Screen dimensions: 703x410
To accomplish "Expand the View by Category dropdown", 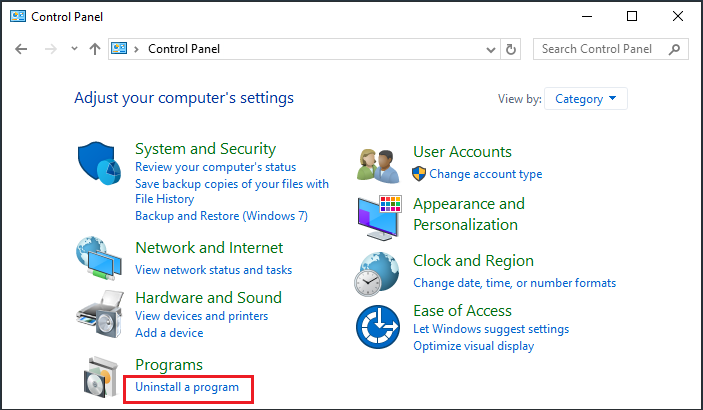I will click(x=586, y=99).
